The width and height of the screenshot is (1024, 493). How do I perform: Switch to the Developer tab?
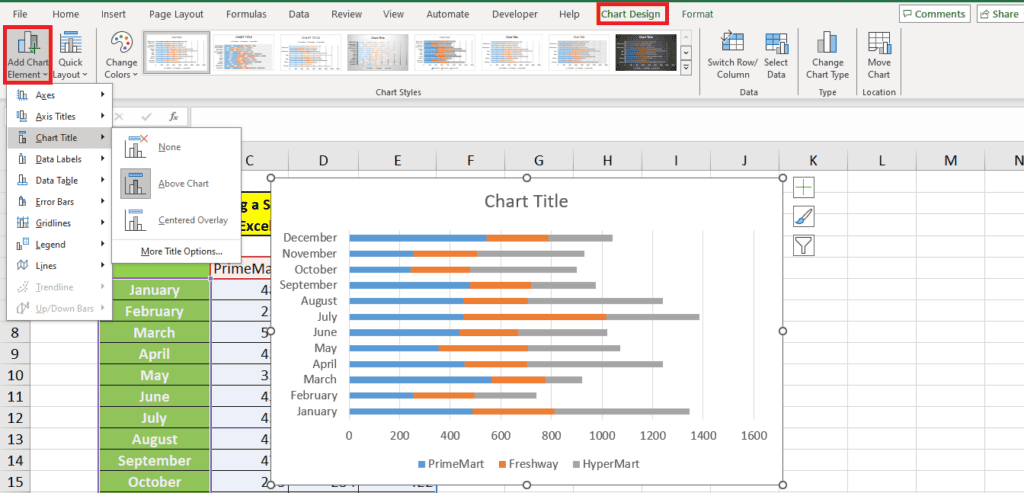(515, 14)
